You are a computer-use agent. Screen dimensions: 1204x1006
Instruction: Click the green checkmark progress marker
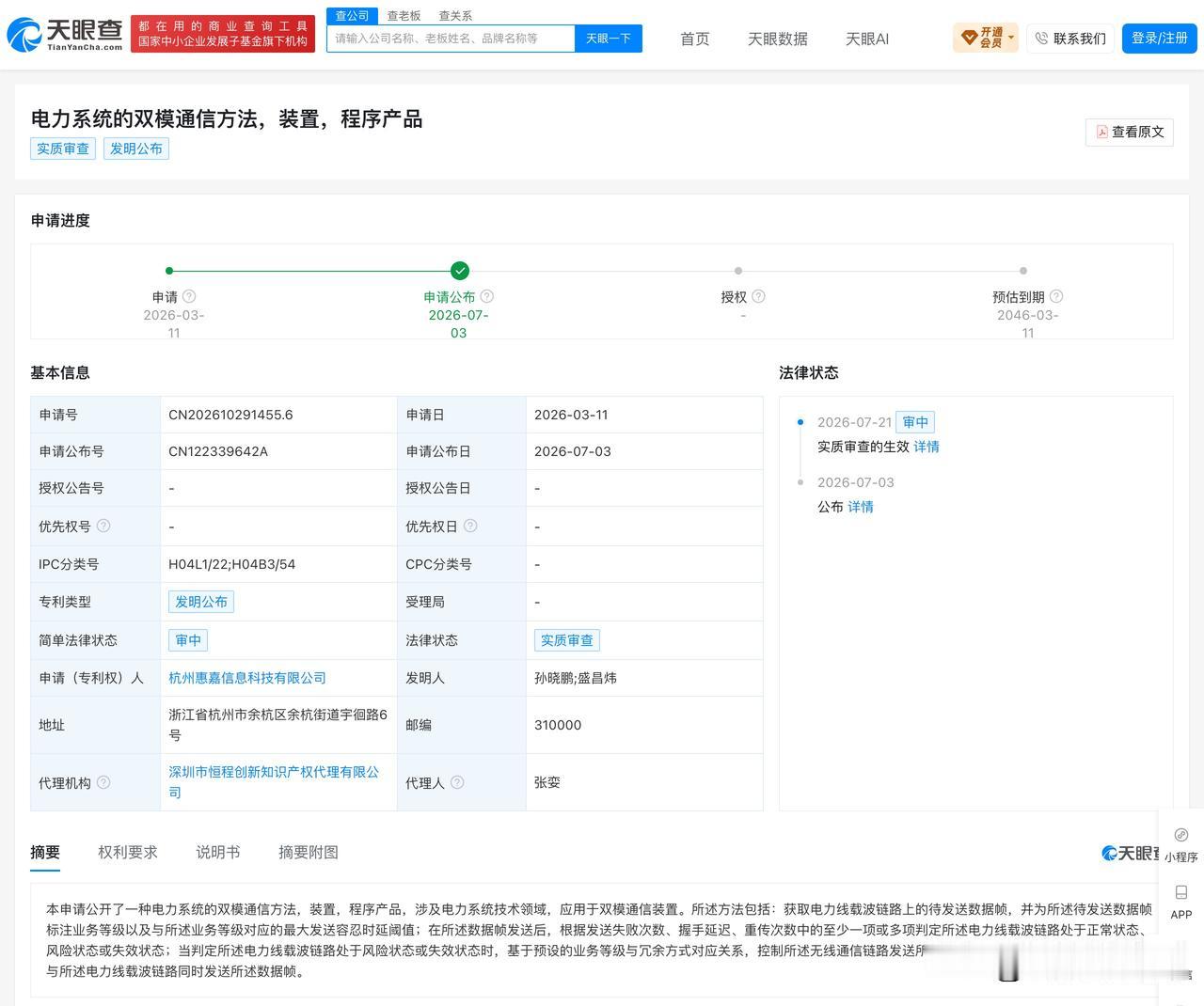pos(460,271)
